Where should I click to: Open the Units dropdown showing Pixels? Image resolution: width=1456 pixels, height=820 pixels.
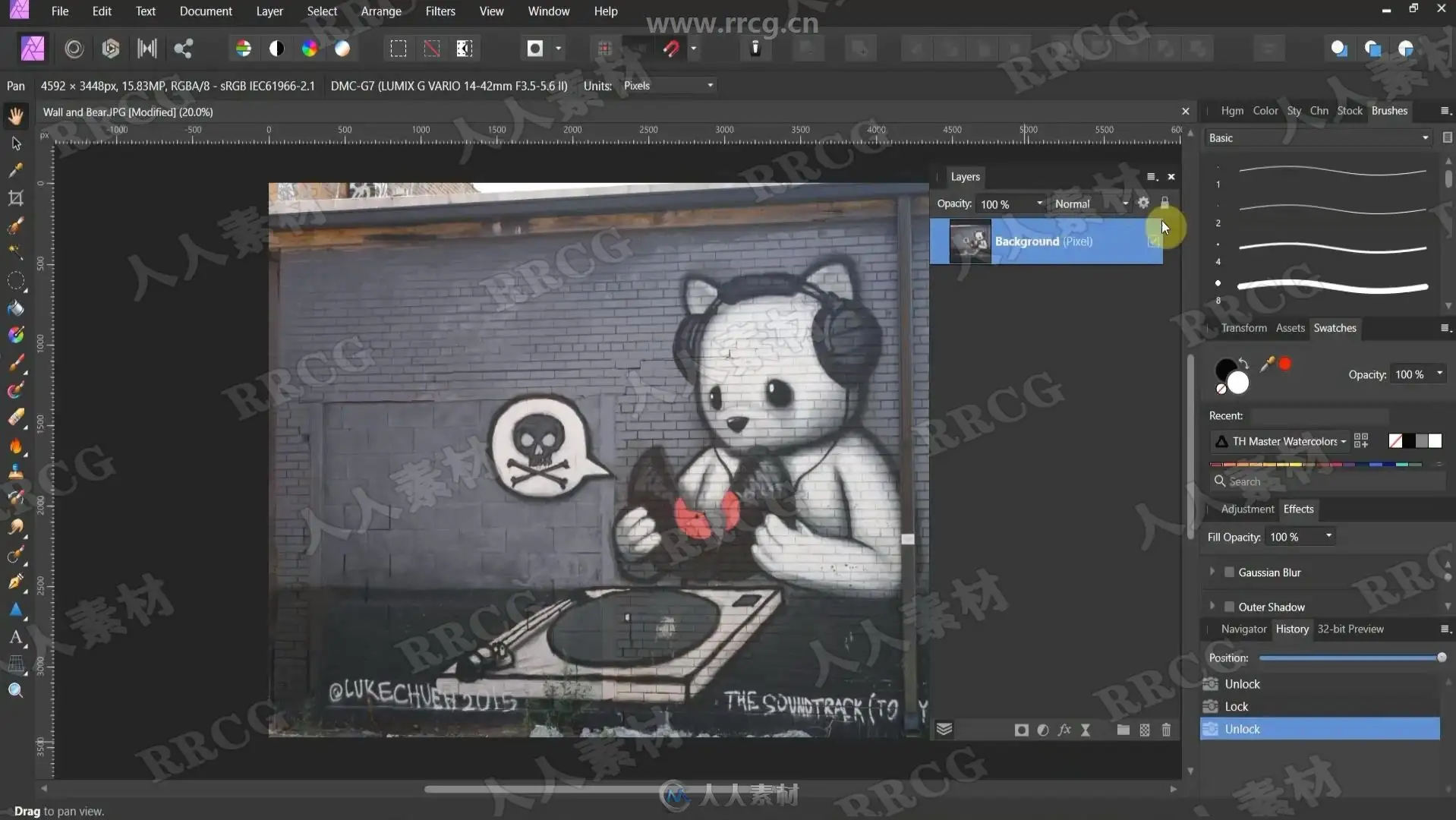click(669, 86)
